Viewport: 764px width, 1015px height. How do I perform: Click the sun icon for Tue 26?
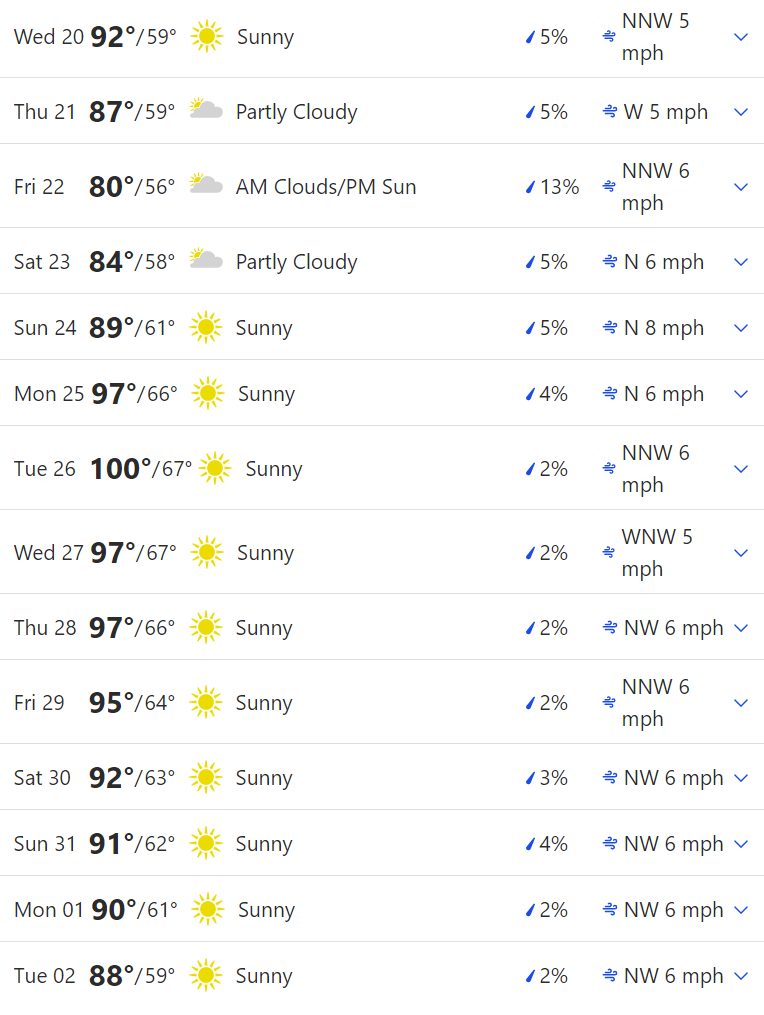(214, 469)
